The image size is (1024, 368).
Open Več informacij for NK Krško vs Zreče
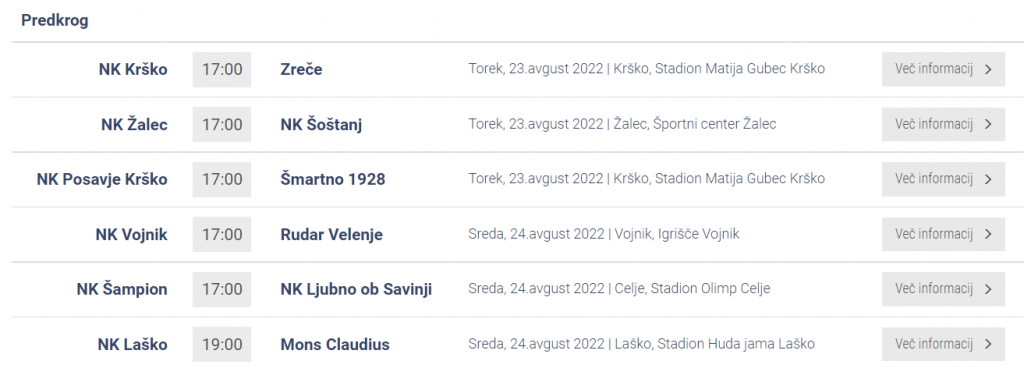[x=943, y=69]
